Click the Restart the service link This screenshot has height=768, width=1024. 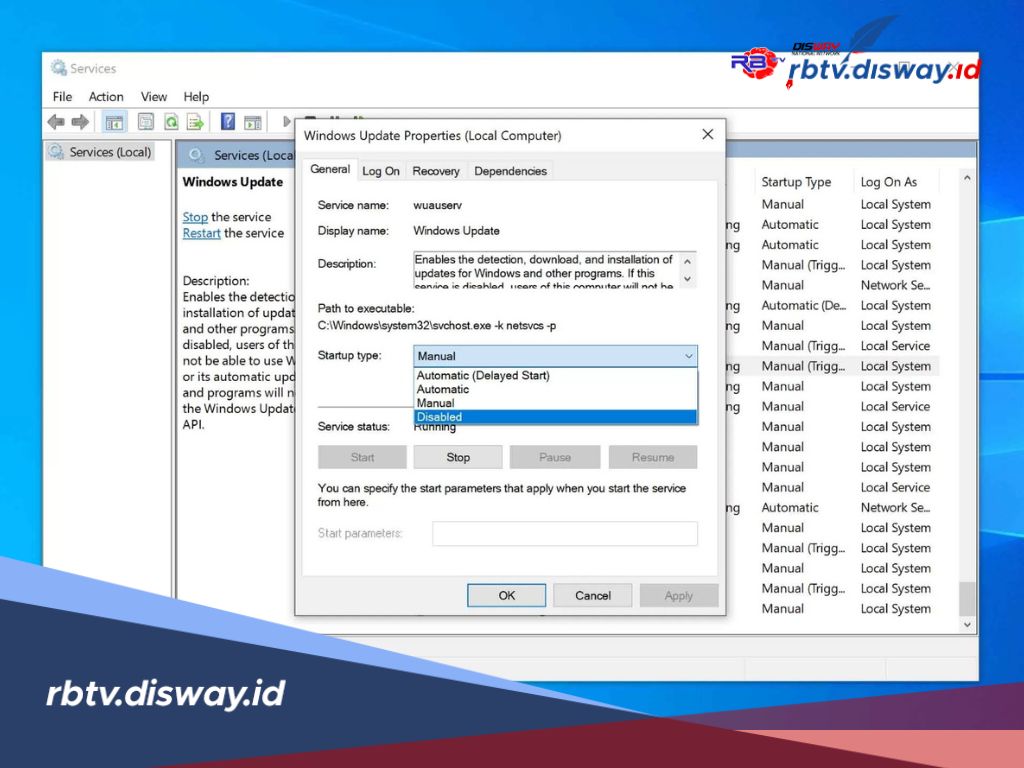click(201, 233)
